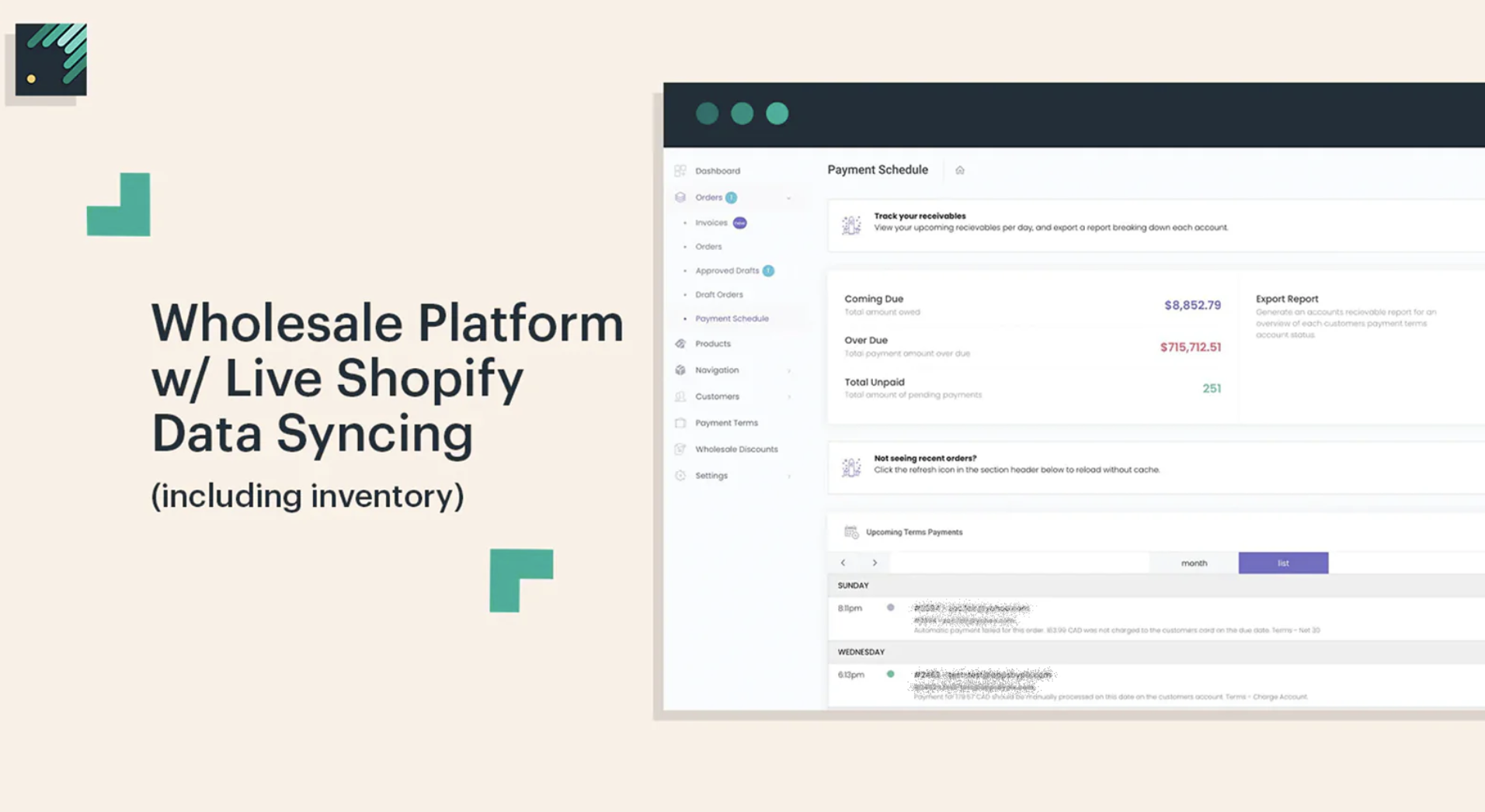Click Export Report
1485x812 pixels.
tap(1287, 299)
